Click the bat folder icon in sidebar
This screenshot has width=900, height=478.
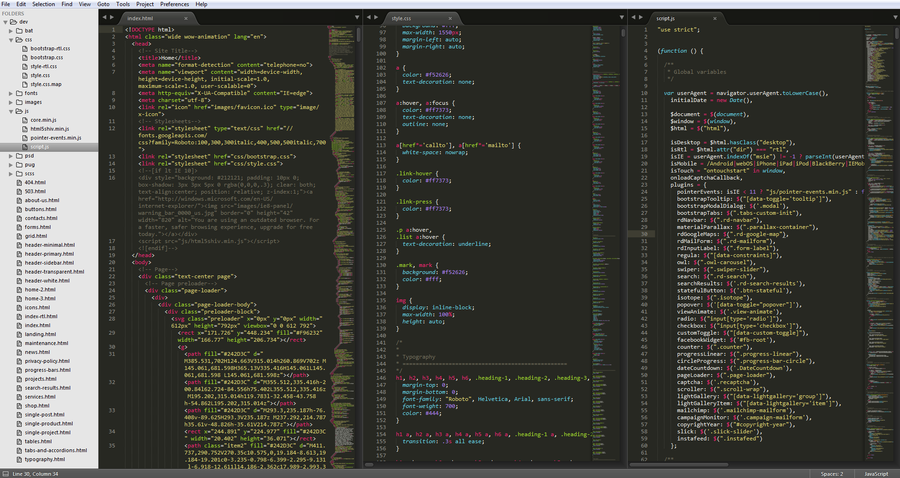18,30
